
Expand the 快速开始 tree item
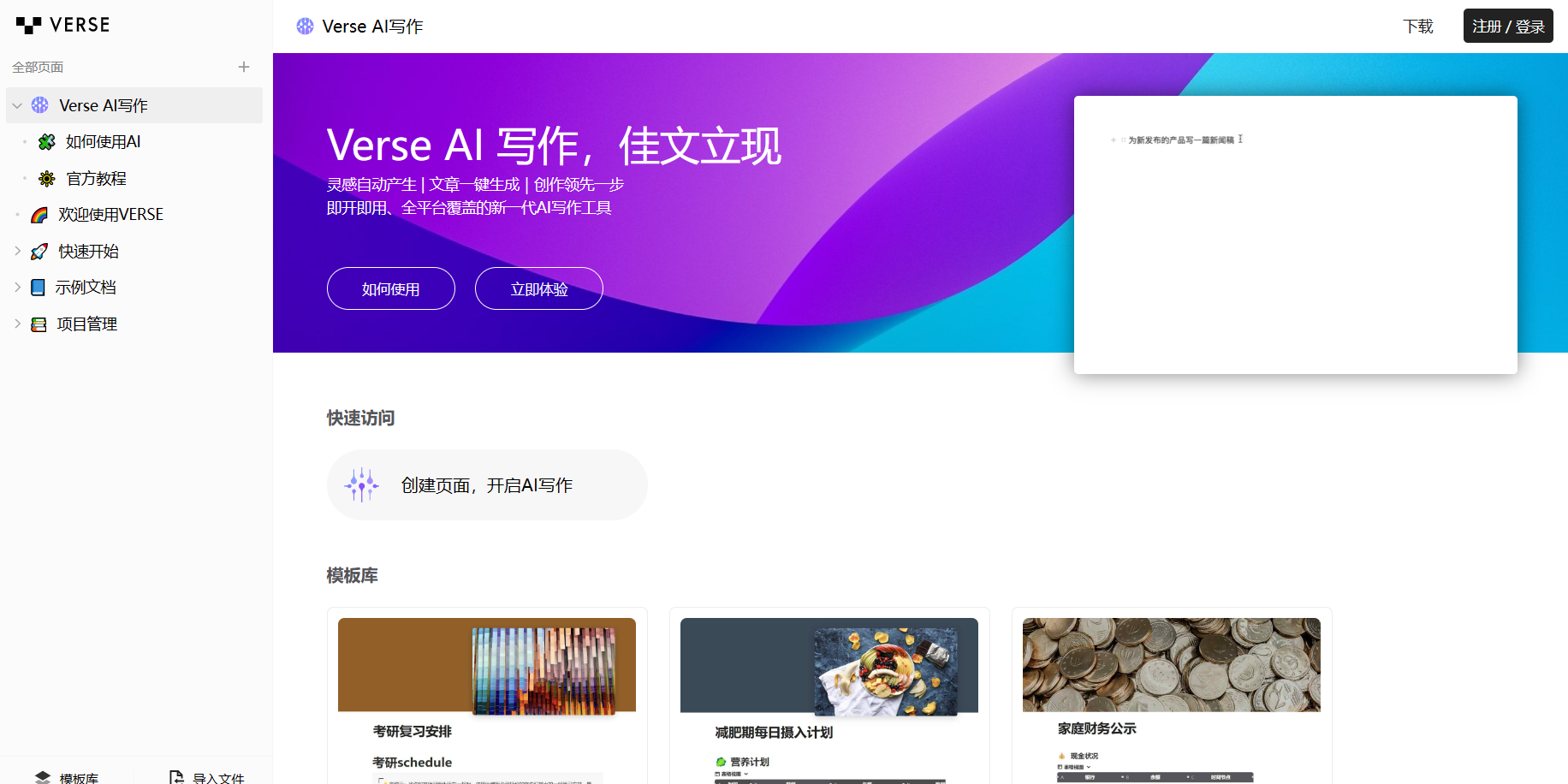click(17, 251)
